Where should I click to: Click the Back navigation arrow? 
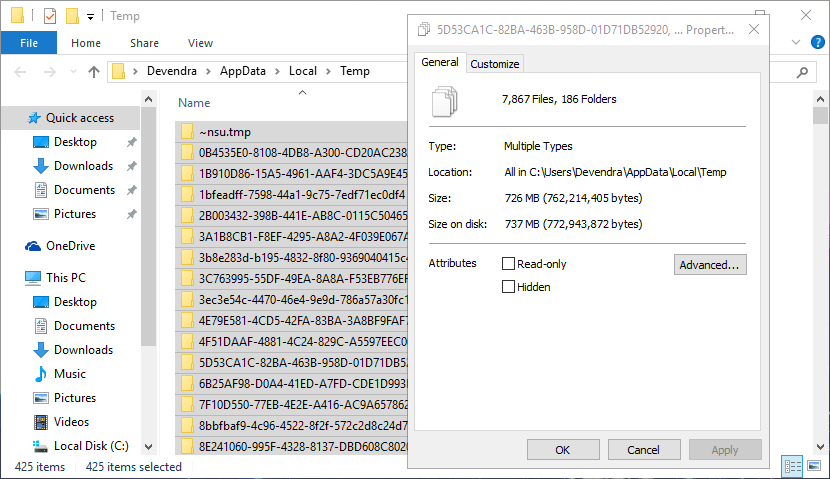20,71
